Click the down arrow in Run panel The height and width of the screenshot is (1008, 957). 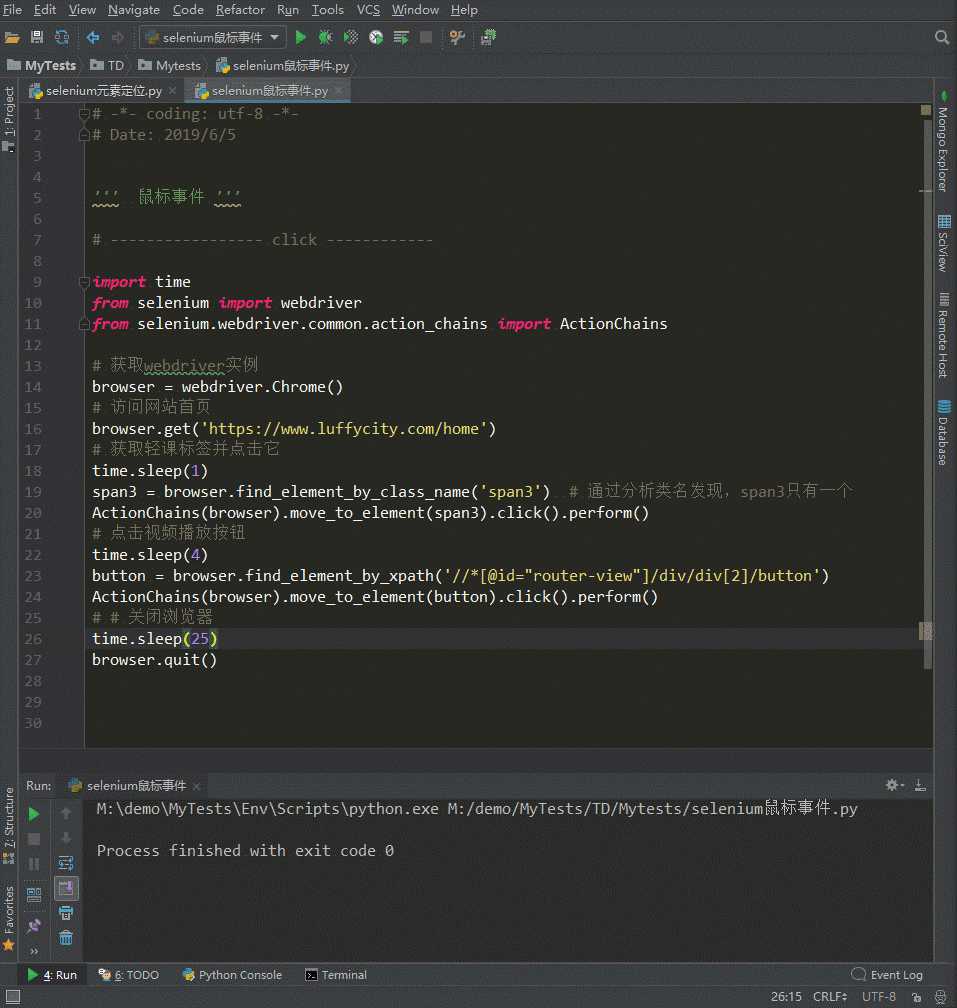click(x=66, y=838)
